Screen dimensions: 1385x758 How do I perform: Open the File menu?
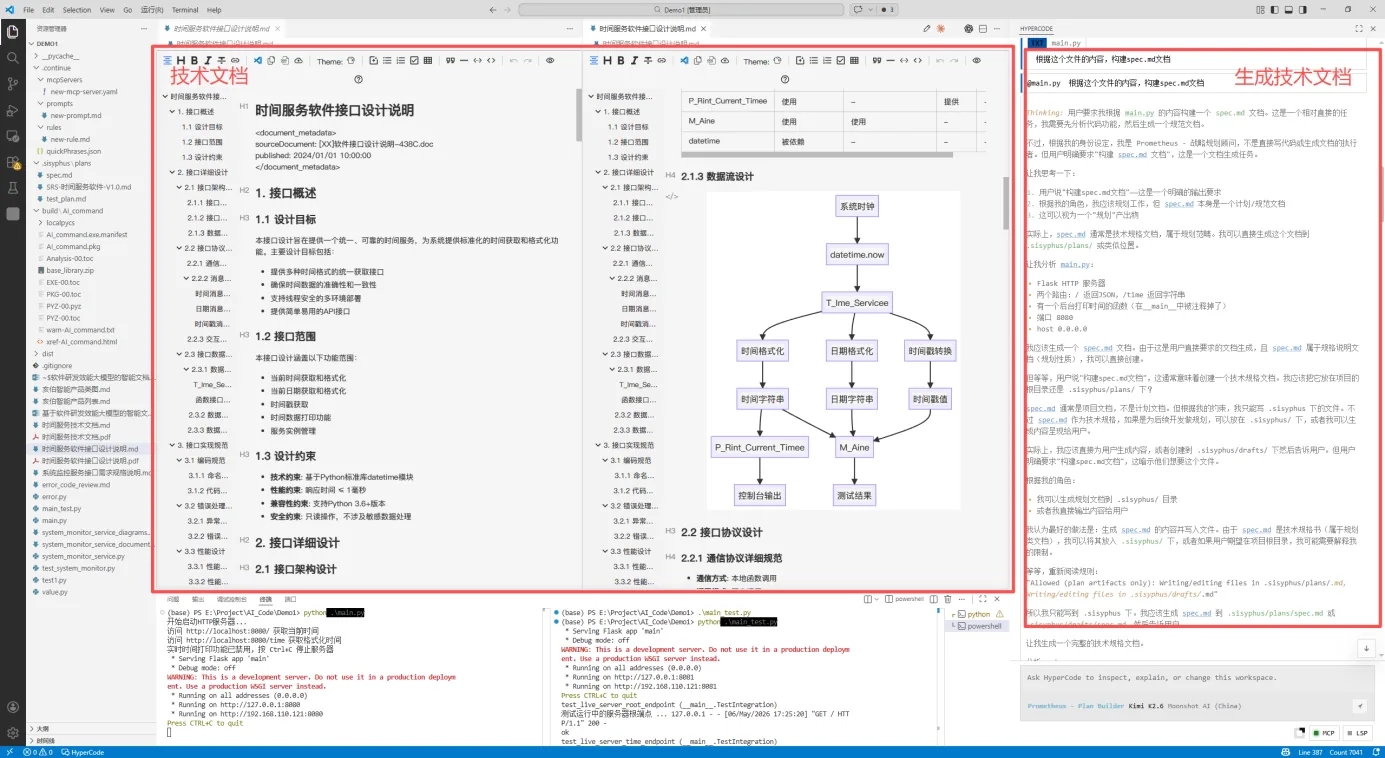[28, 9]
